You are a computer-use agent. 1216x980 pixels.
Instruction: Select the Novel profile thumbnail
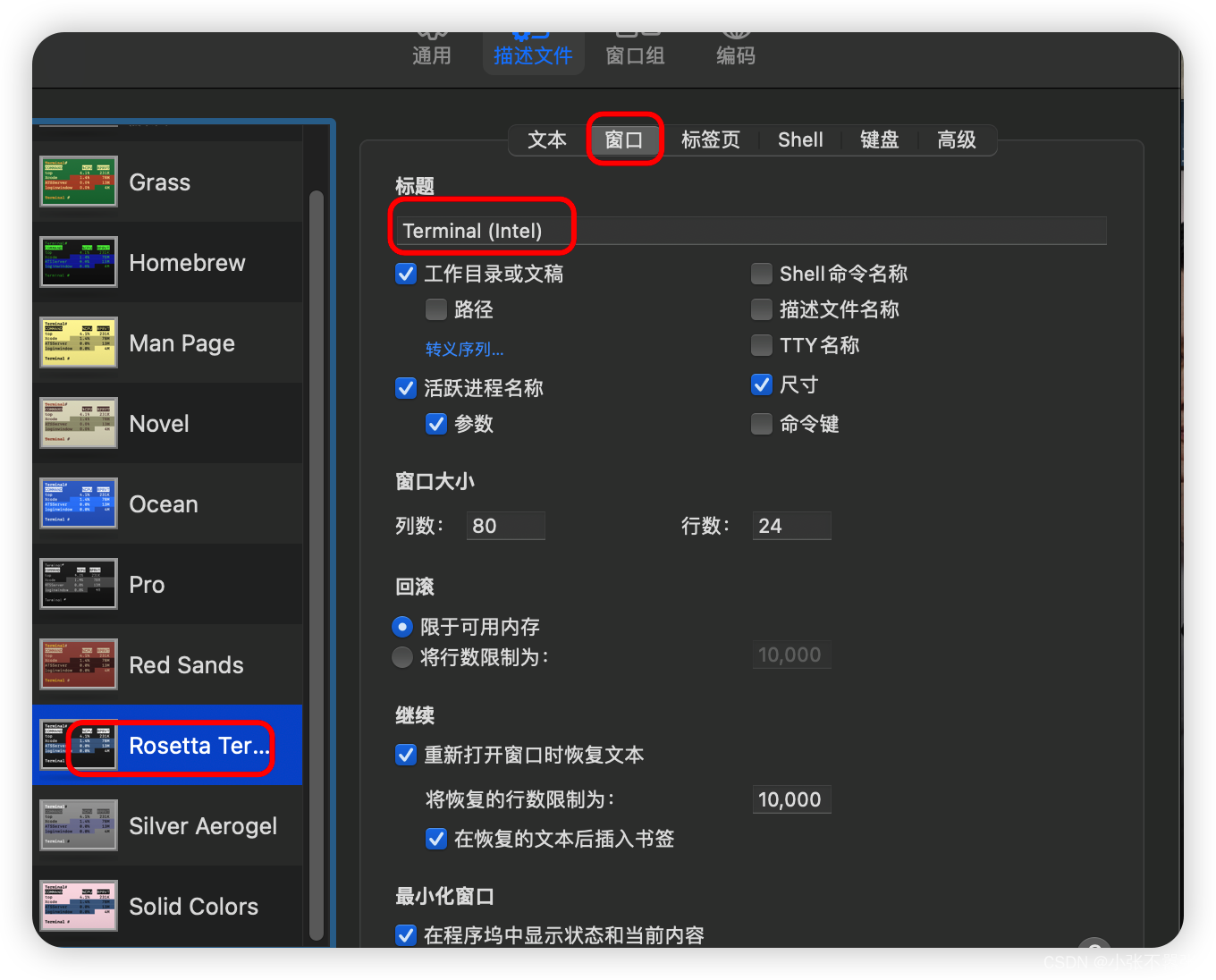coord(79,423)
